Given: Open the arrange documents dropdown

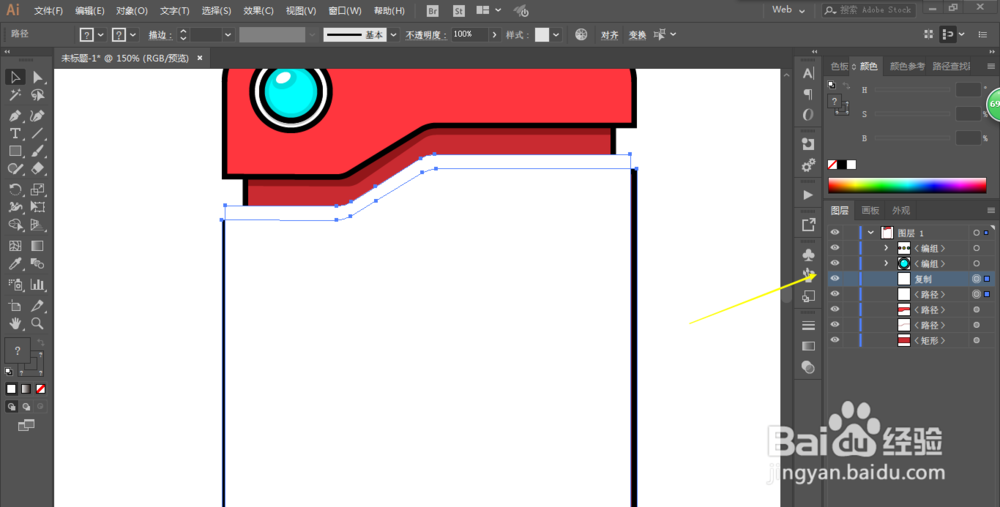Looking at the screenshot, I should (x=489, y=10).
